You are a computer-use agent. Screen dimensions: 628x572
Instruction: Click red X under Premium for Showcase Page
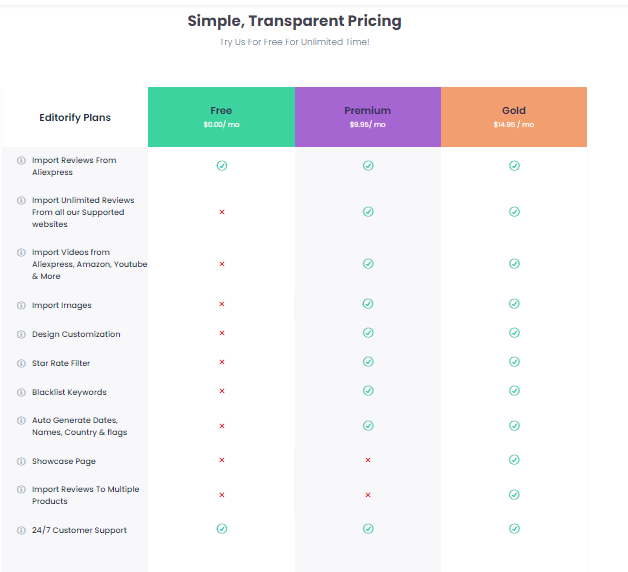368,460
